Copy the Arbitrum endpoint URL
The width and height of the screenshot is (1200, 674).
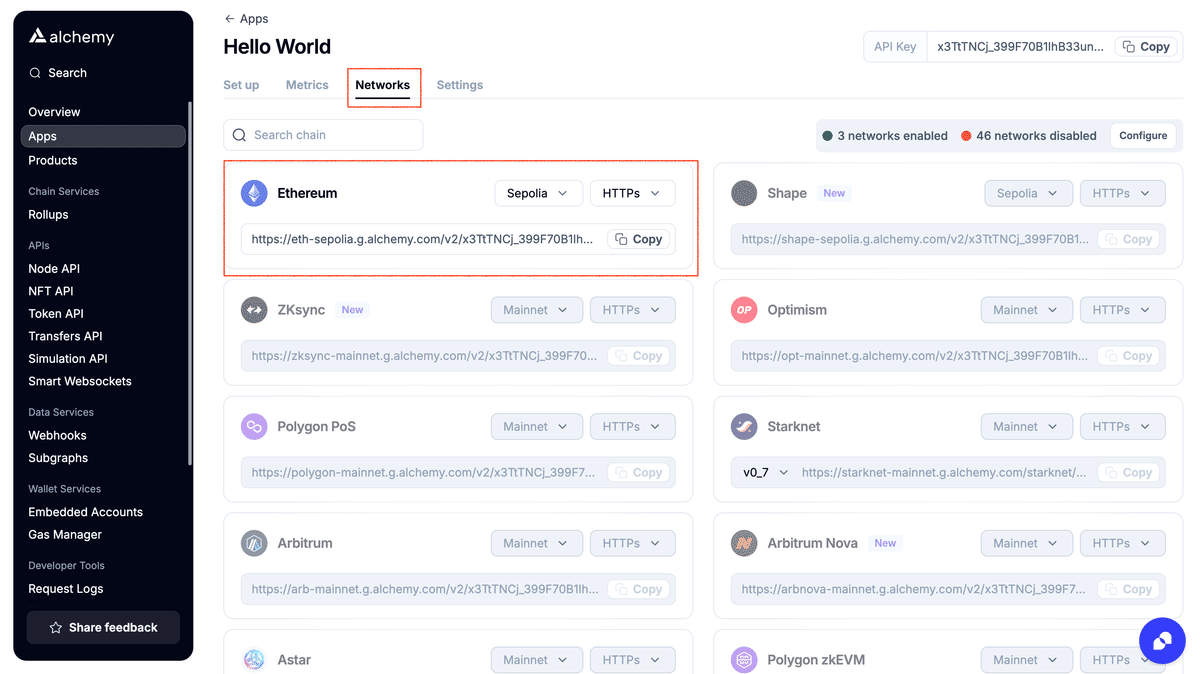coord(638,589)
